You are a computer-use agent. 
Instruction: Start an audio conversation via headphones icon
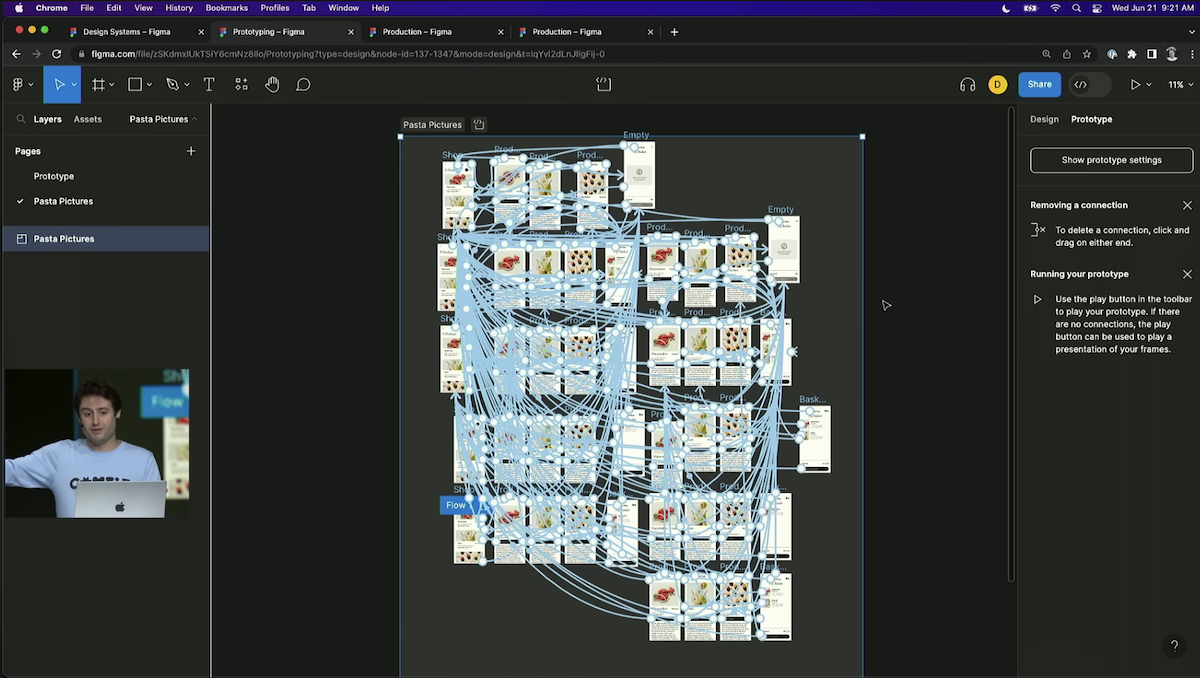coord(966,84)
